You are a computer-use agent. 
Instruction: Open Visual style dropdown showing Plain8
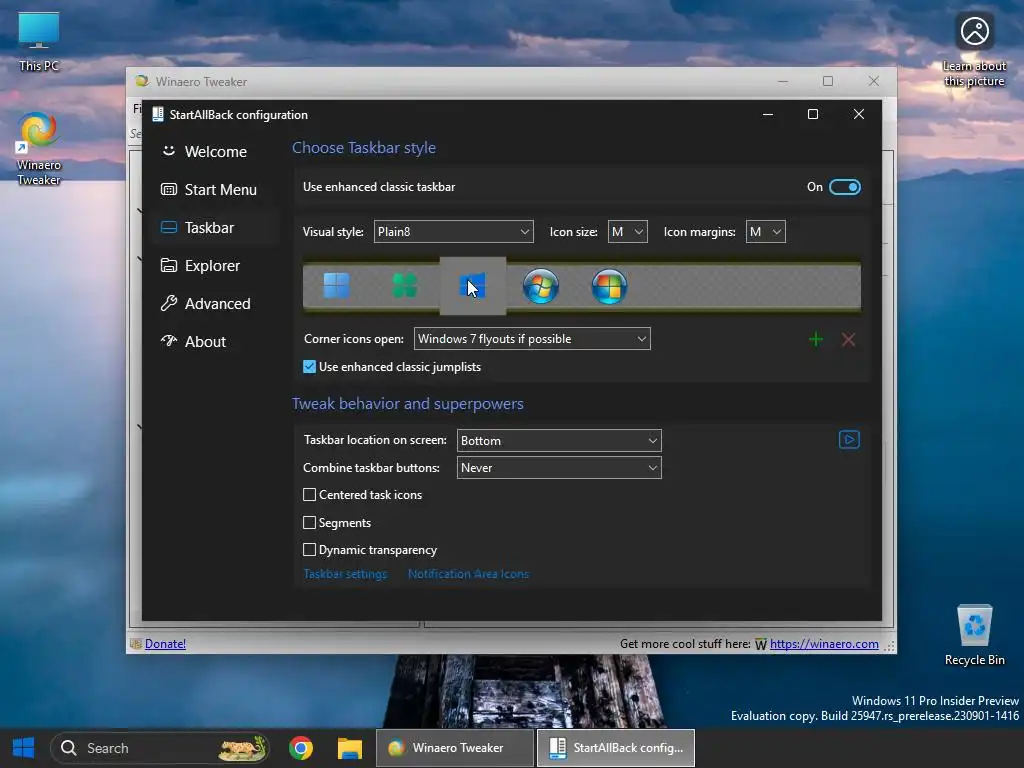[453, 232]
